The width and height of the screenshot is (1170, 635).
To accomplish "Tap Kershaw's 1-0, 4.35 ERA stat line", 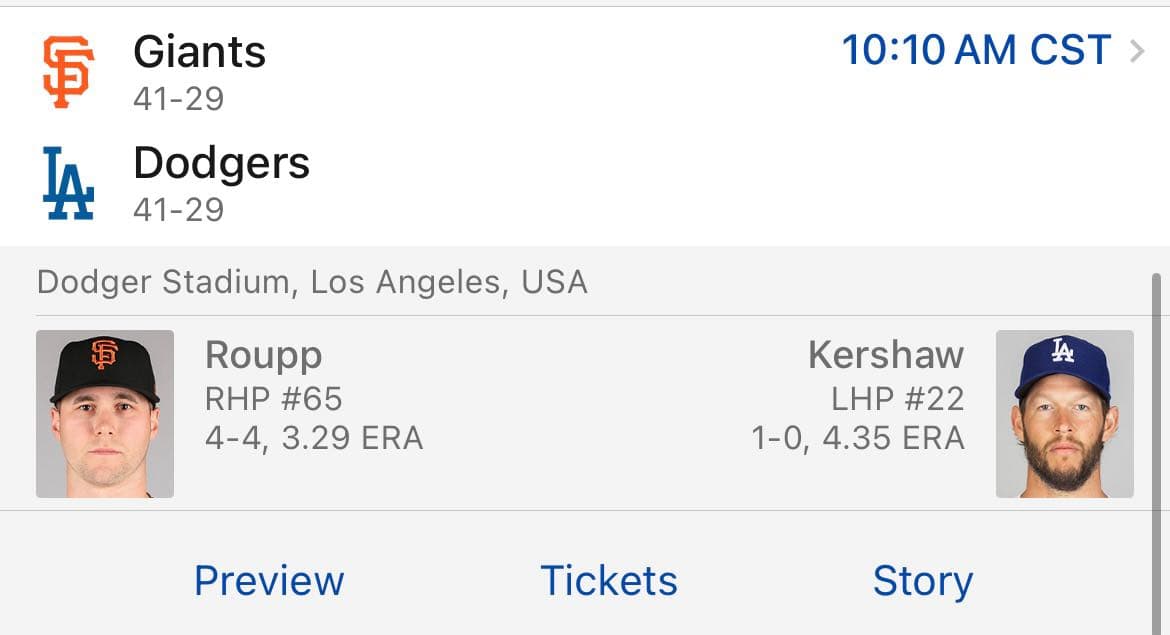I will (858, 438).
